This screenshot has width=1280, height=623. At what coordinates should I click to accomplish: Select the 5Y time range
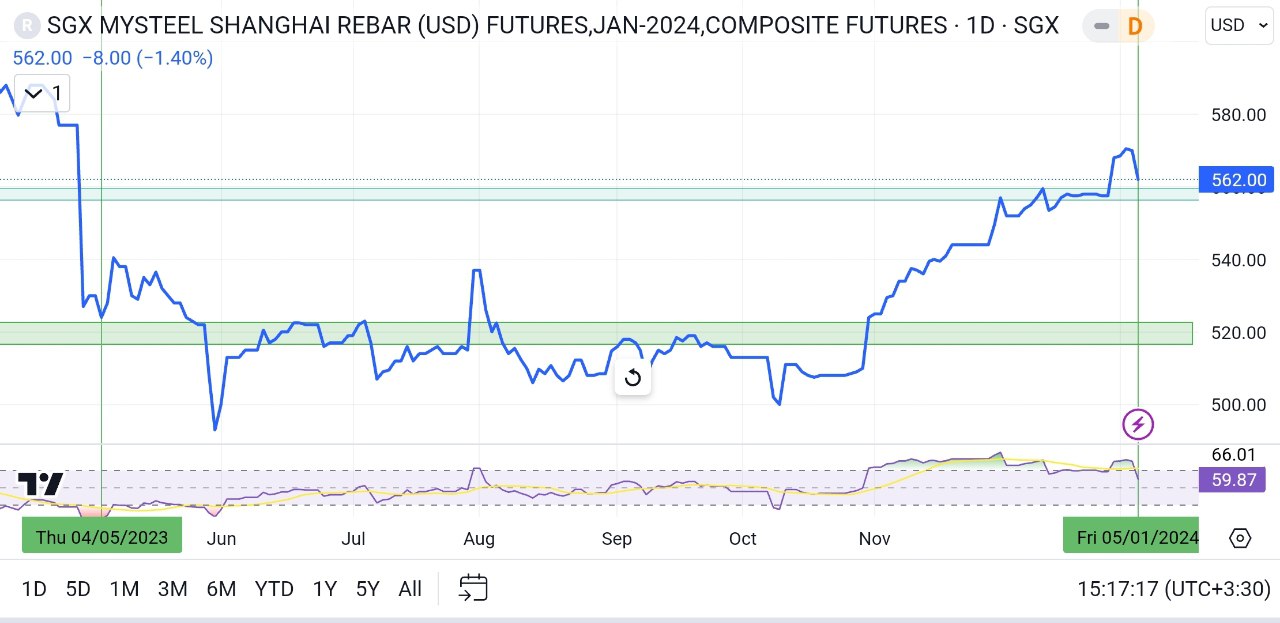click(x=368, y=589)
